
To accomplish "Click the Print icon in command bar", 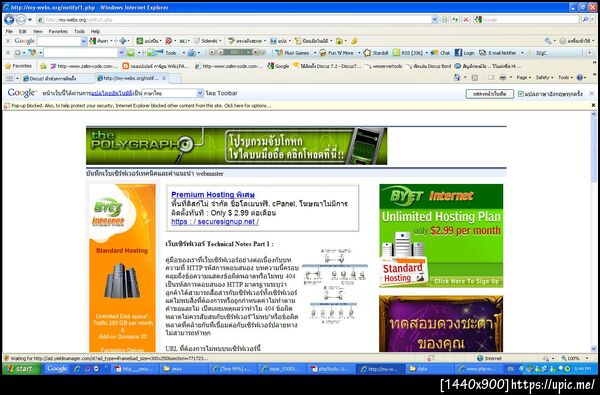I will click(502, 78).
